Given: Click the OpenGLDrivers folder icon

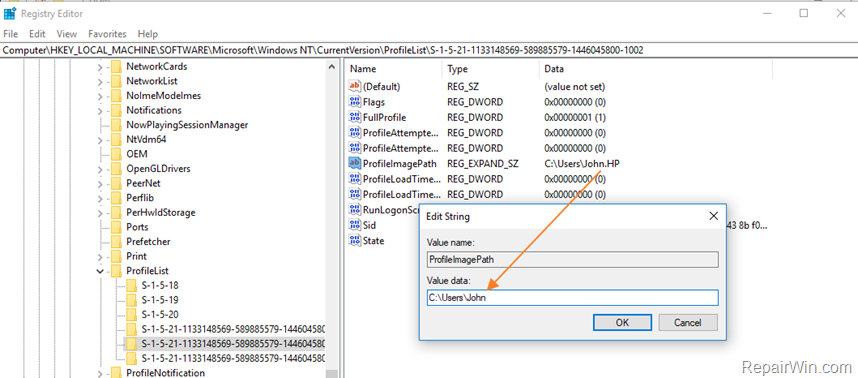Looking at the screenshot, I should (116, 168).
